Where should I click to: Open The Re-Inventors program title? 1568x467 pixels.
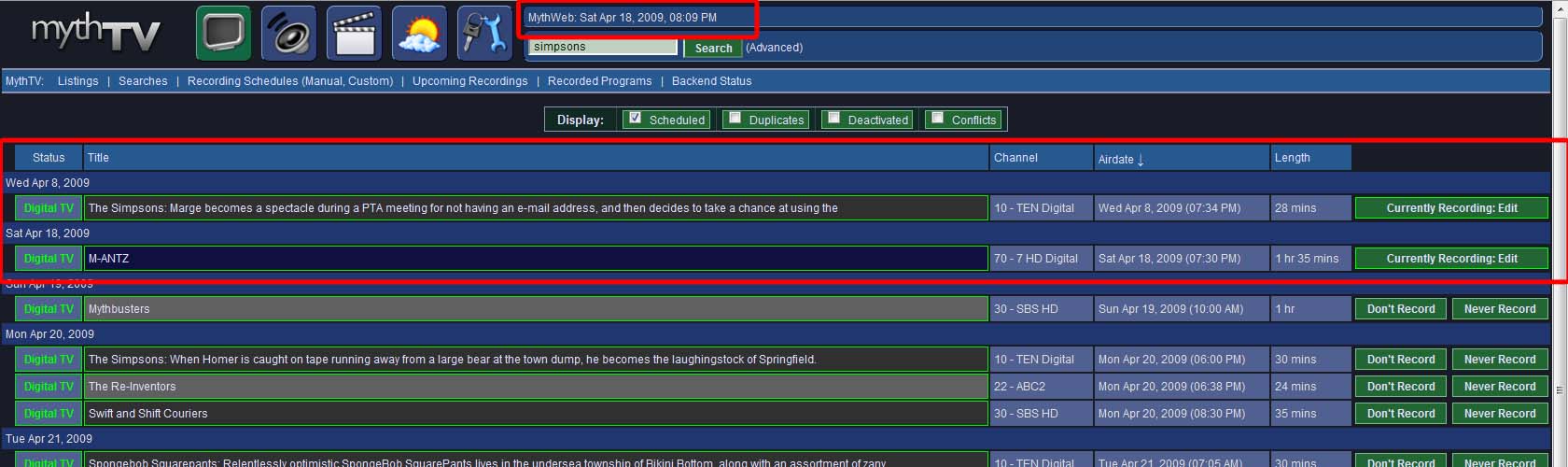(132, 387)
